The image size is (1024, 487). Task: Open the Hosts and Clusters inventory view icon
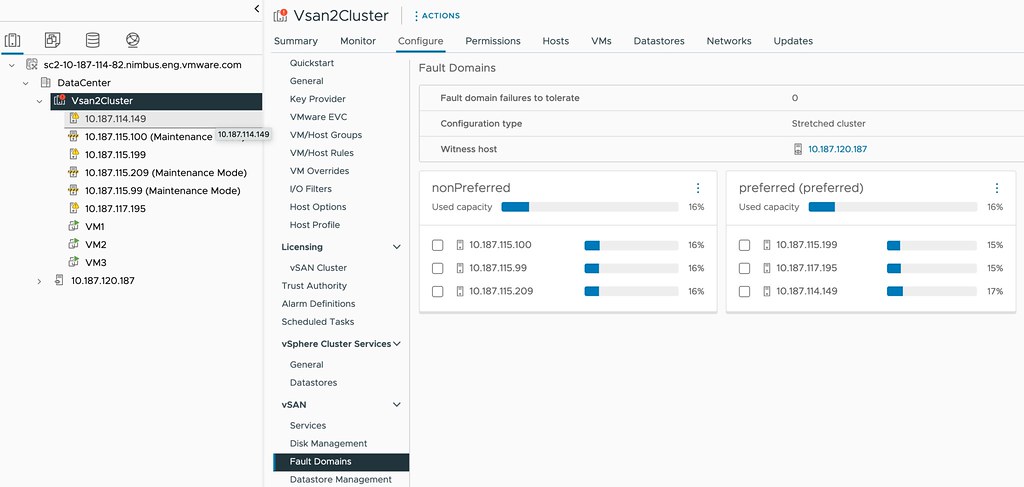[12, 40]
